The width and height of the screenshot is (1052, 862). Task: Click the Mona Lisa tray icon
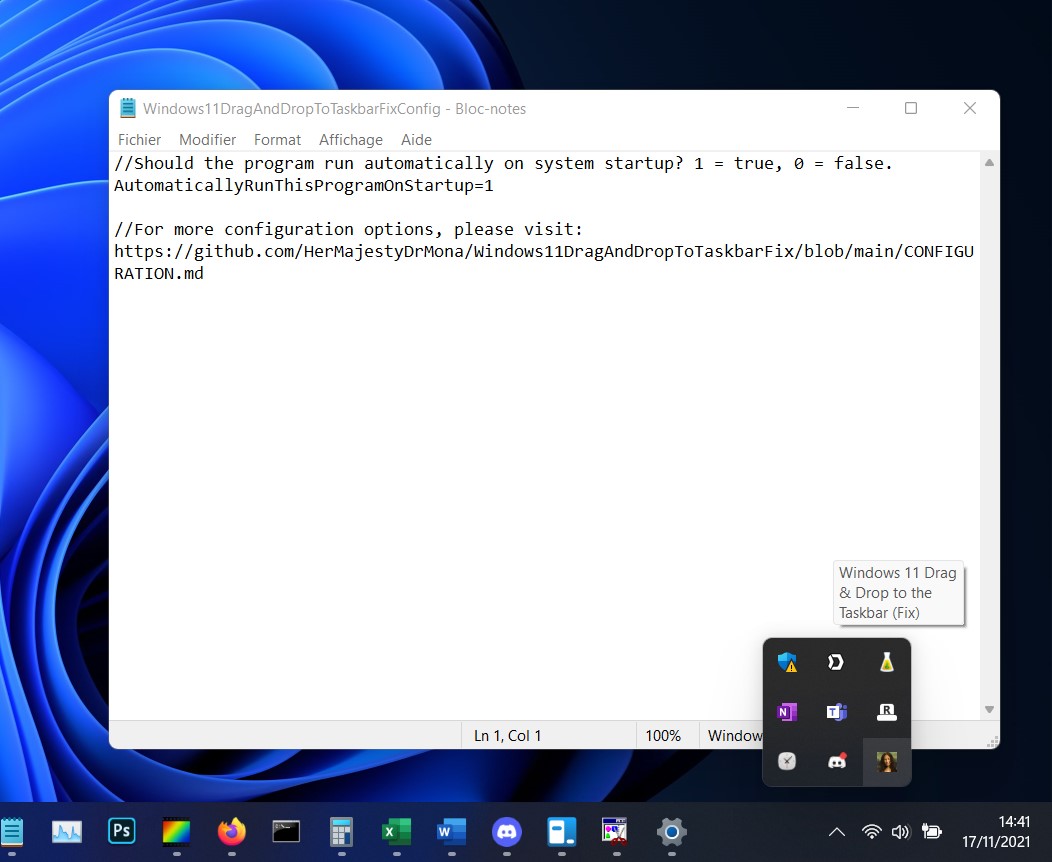coord(887,761)
